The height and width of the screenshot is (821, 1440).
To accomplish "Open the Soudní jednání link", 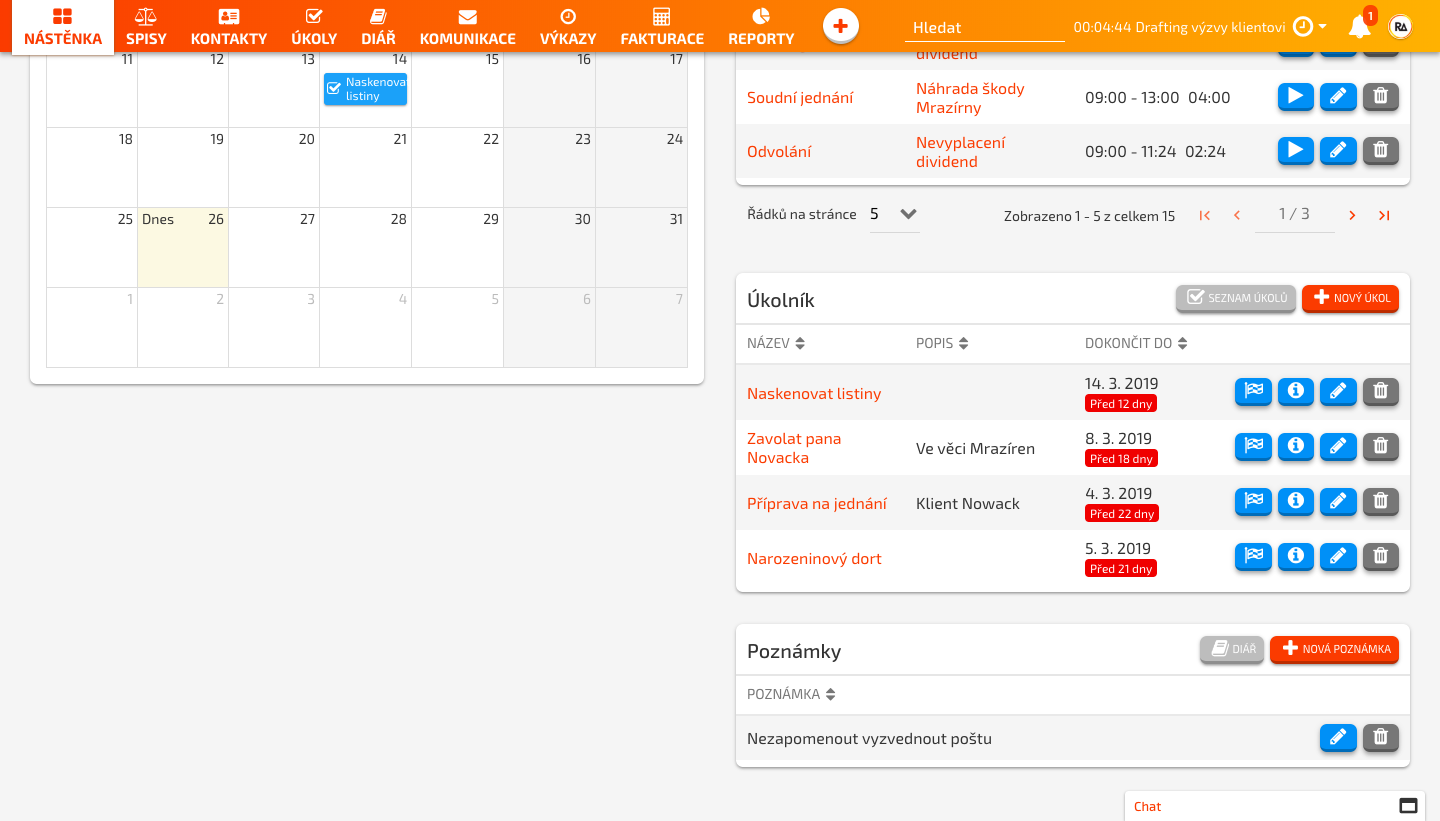I will coord(800,98).
